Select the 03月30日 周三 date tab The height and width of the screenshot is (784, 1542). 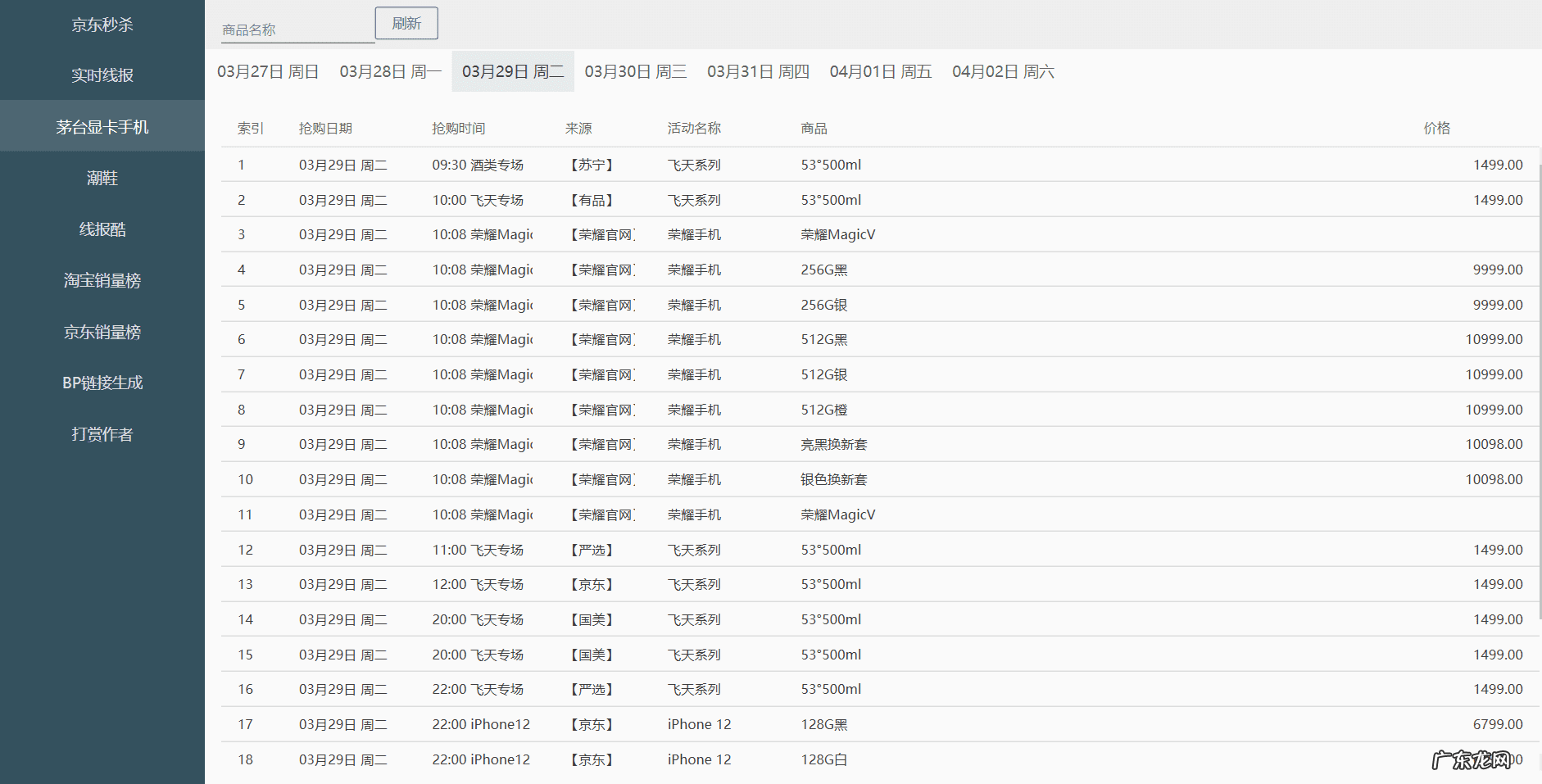coord(635,72)
